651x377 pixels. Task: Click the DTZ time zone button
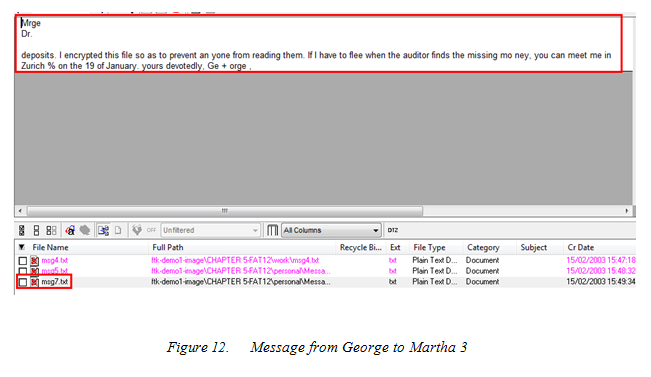(393, 230)
